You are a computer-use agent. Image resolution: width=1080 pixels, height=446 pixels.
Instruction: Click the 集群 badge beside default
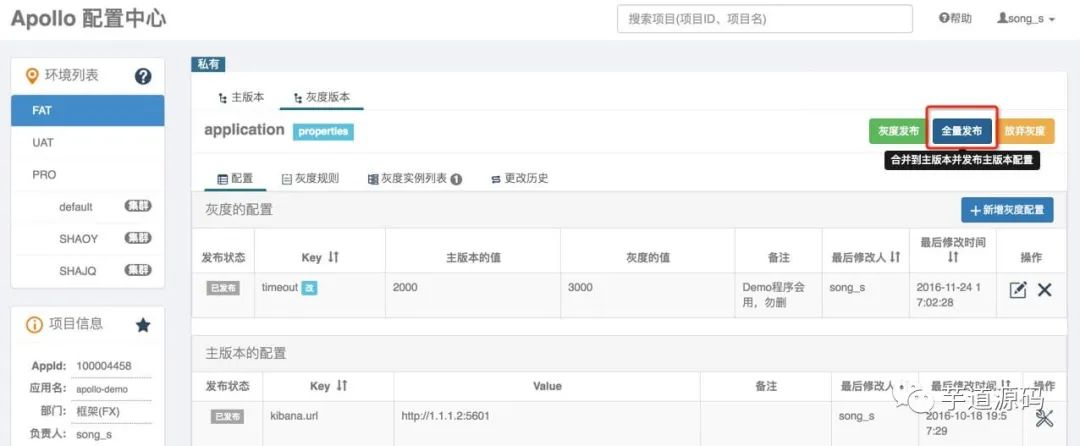pyautogui.click(x=138, y=206)
